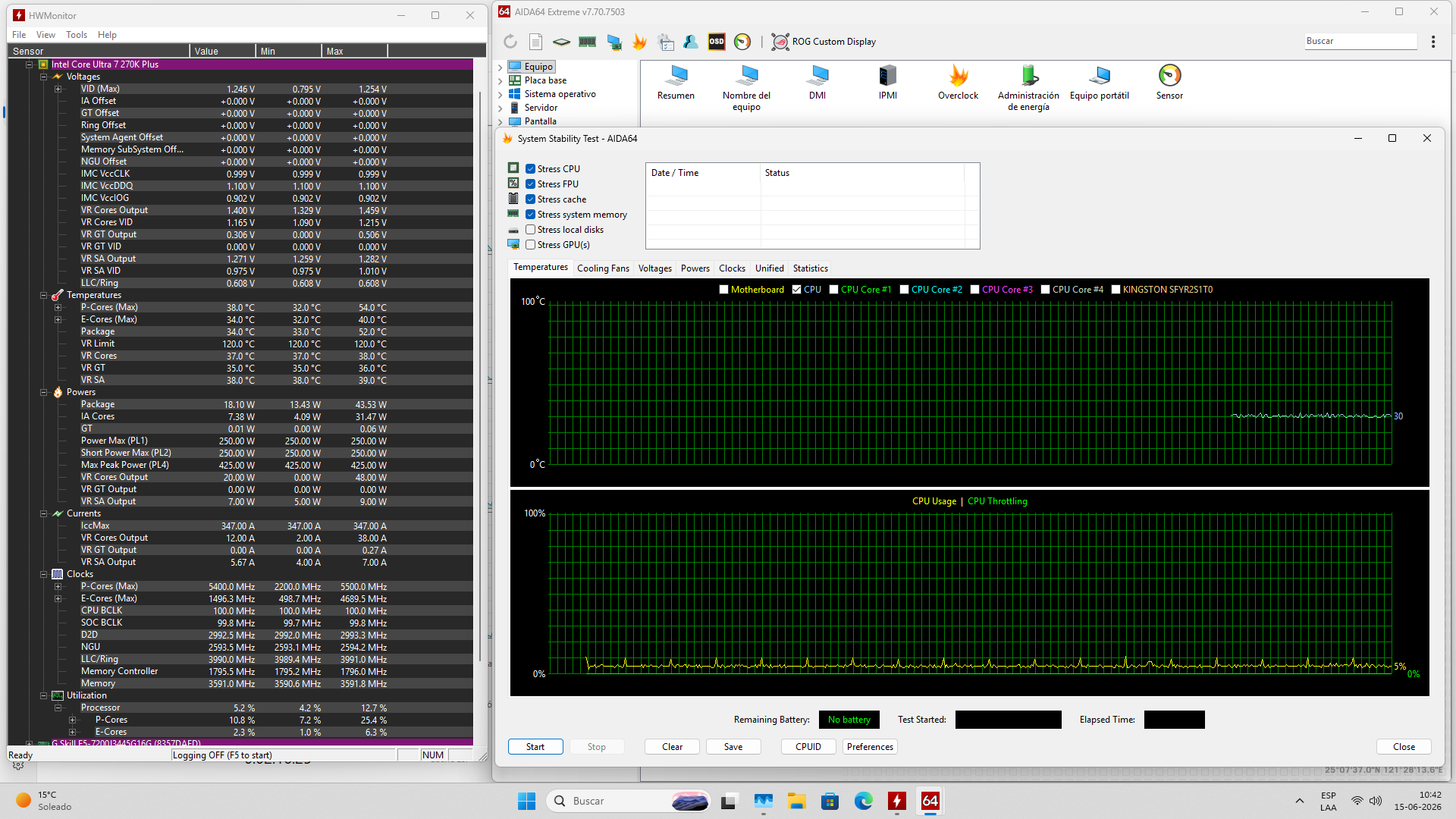Open the Tools menu in HWMonitor
1456x819 pixels.
point(77,35)
